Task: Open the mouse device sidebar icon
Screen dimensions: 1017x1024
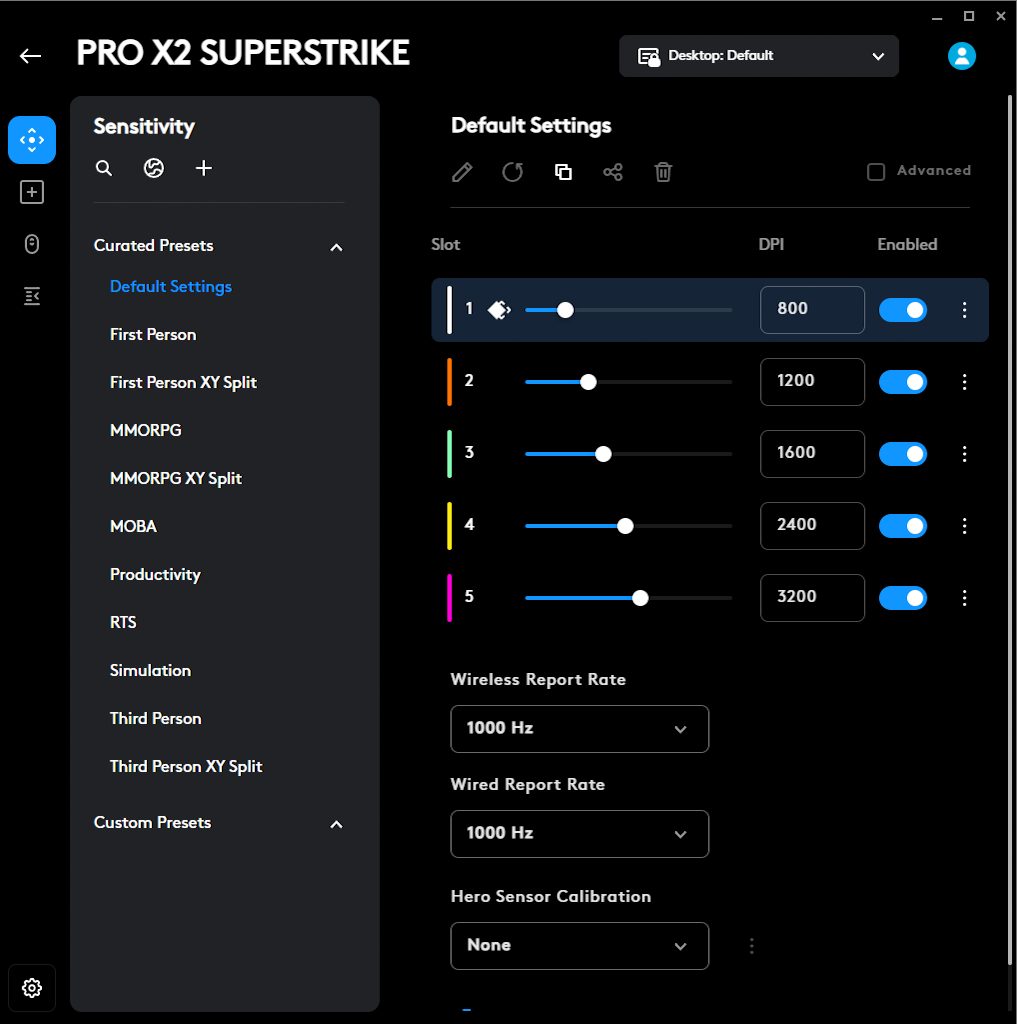Action: tap(31, 244)
